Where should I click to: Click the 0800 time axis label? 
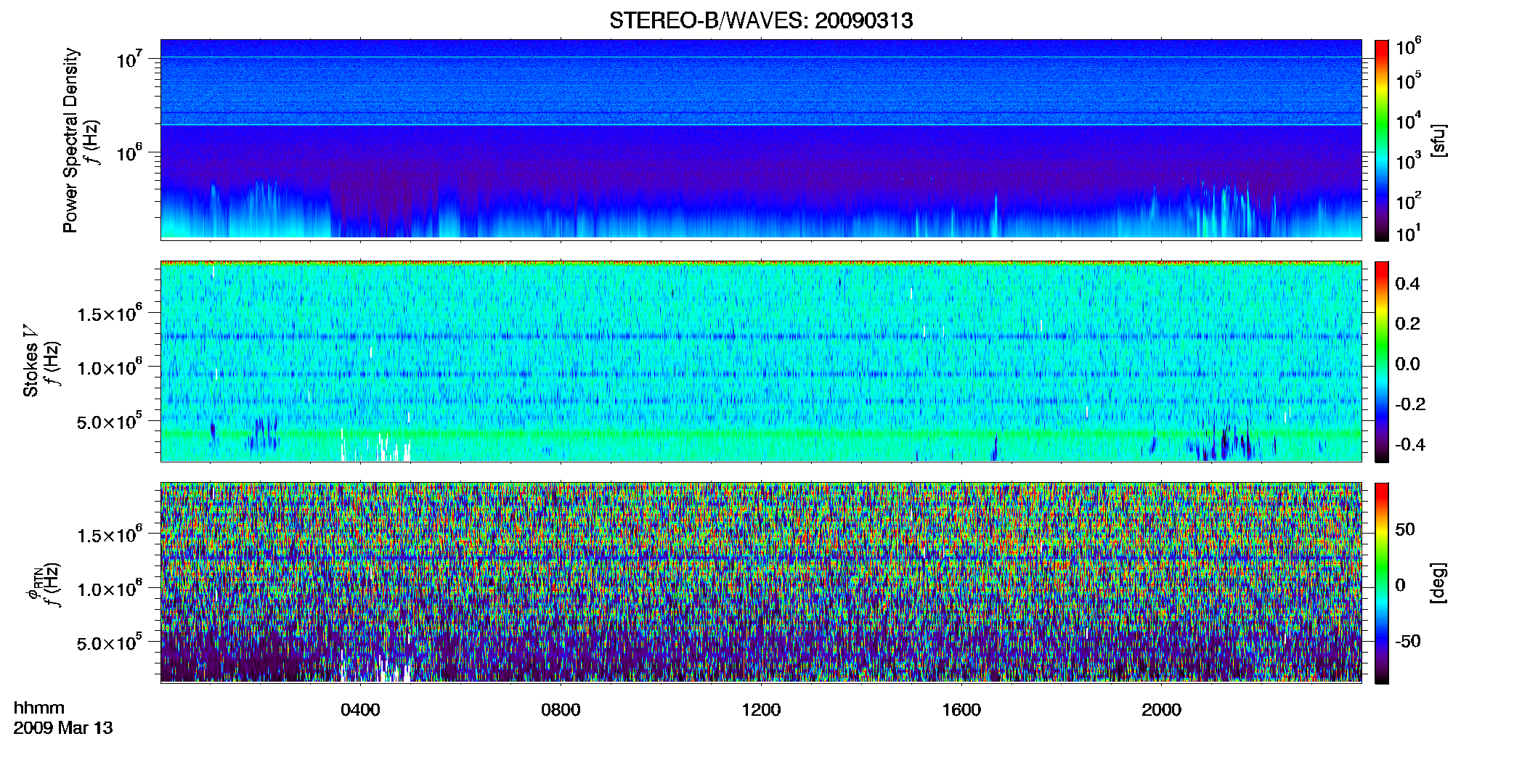(561, 710)
